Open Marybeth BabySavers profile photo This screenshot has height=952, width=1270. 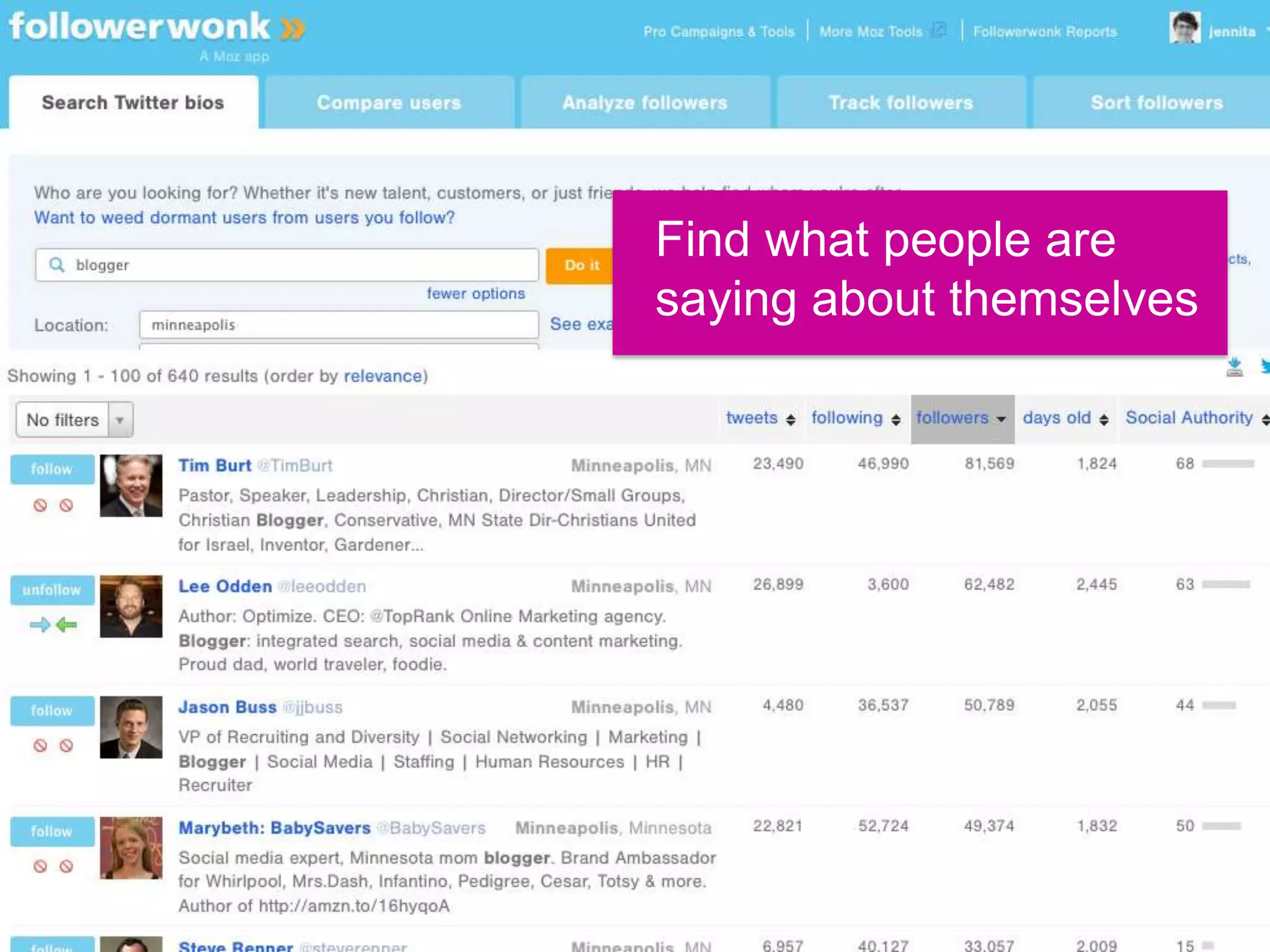click(x=131, y=848)
